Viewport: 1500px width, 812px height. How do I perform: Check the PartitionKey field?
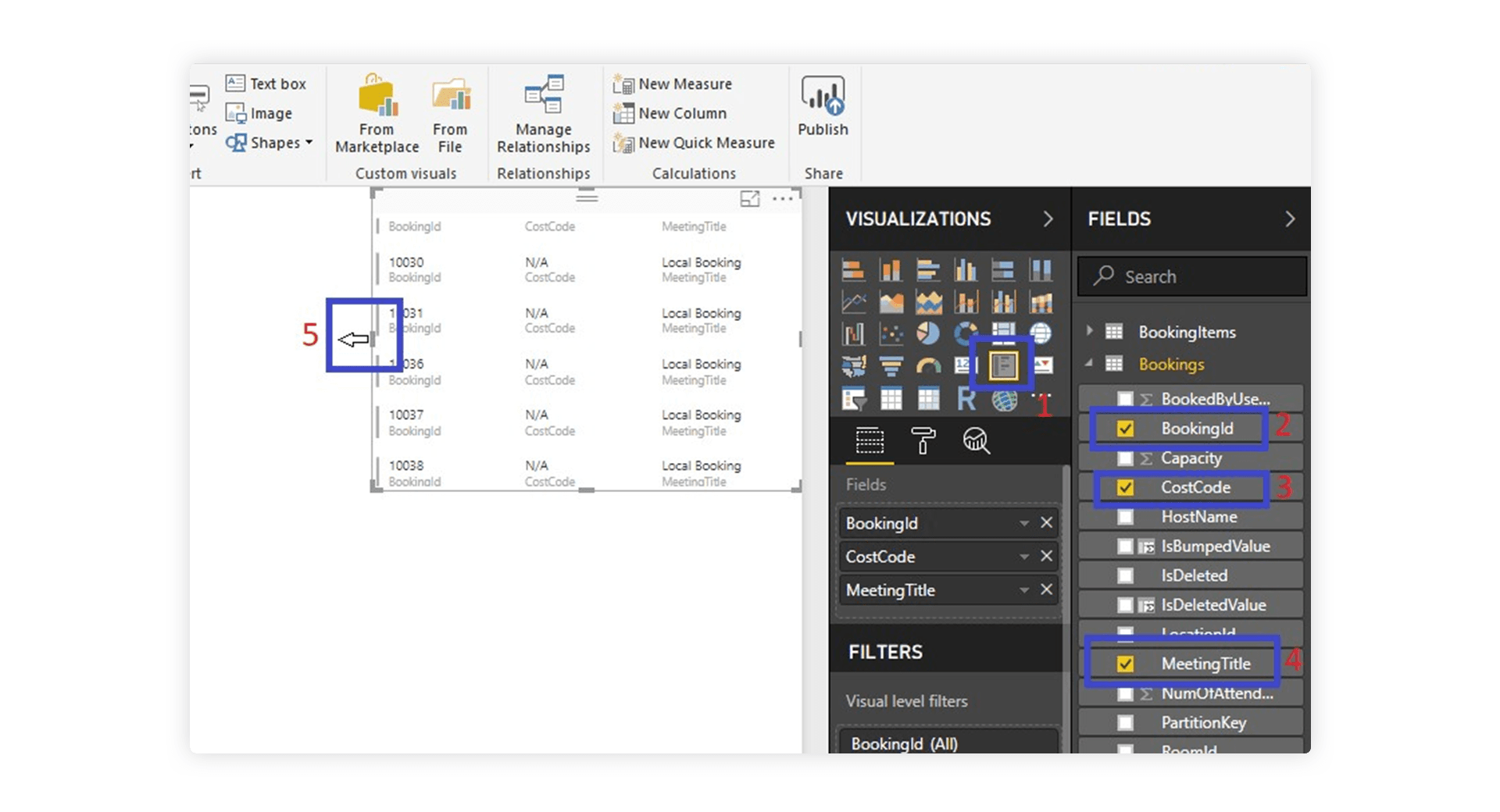(x=1125, y=723)
